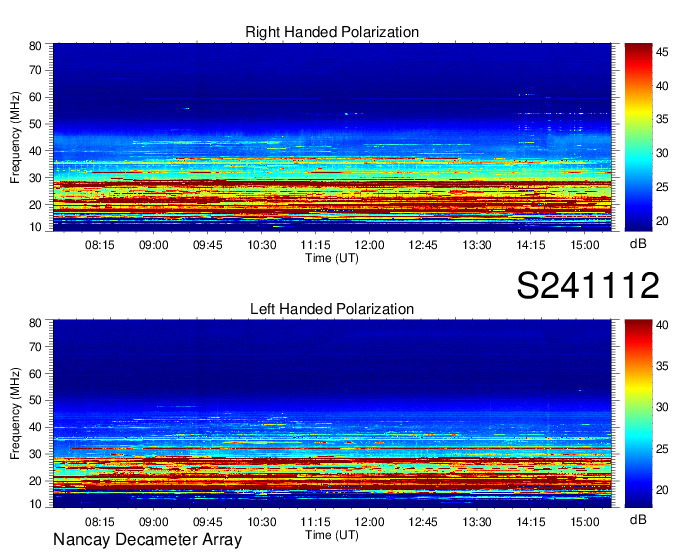
Task: Click the 08:15 time tick under the right-handed plot
Action: pyautogui.click(x=100, y=245)
